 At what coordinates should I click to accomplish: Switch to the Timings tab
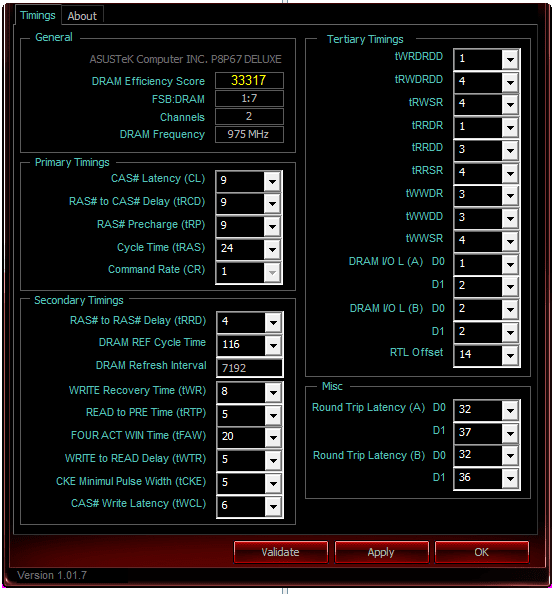pyautogui.click(x=38, y=16)
